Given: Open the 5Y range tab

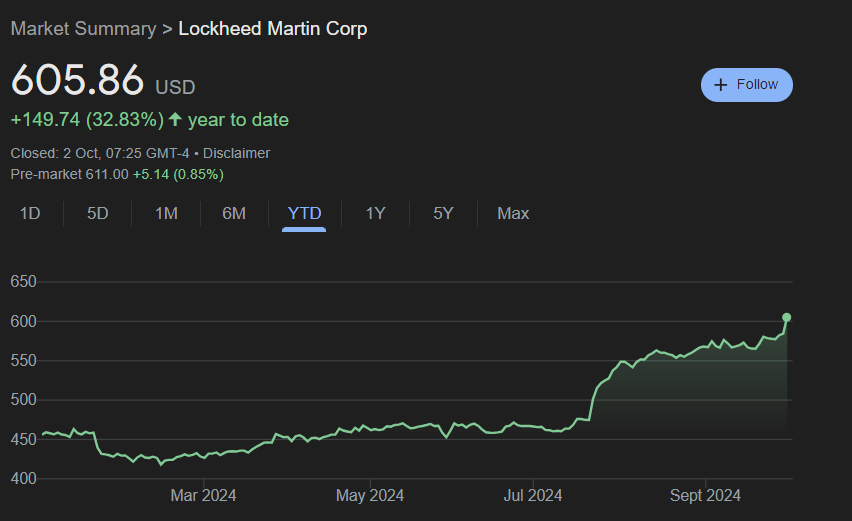Looking at the screenshot, I should click(443, 214).
